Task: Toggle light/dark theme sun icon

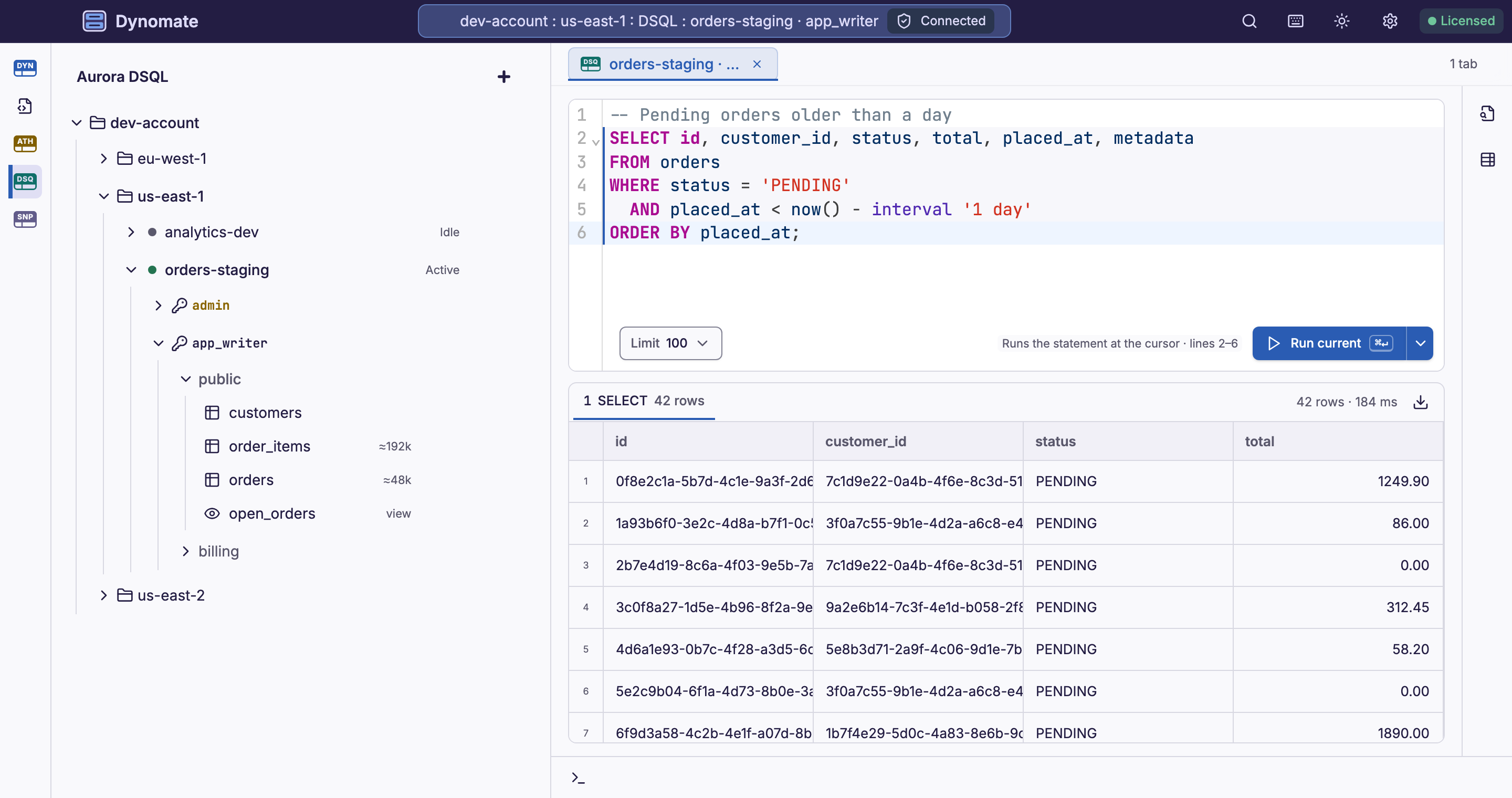Action: tap(1342, 21)
